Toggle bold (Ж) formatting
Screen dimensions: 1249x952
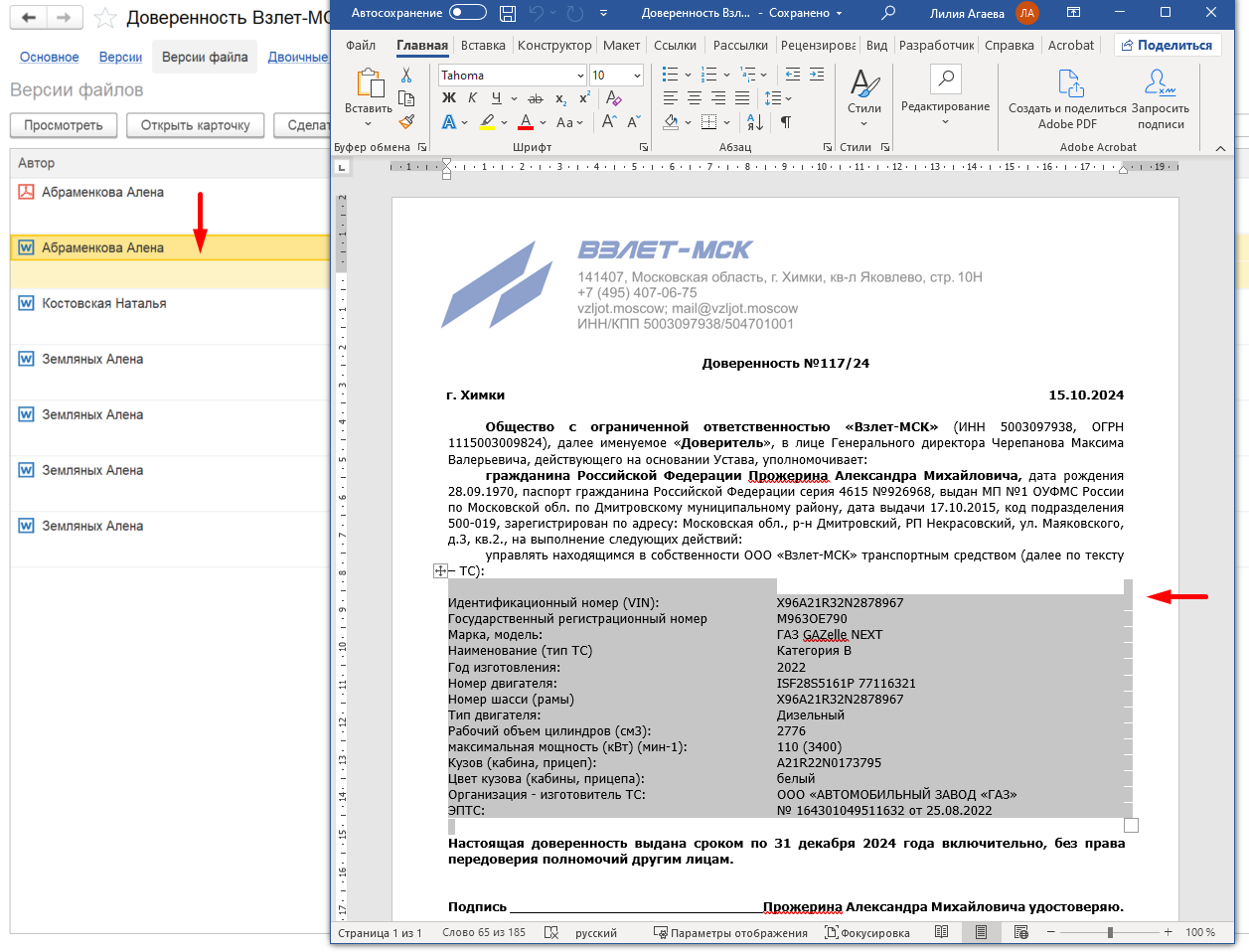pos(449,98)
